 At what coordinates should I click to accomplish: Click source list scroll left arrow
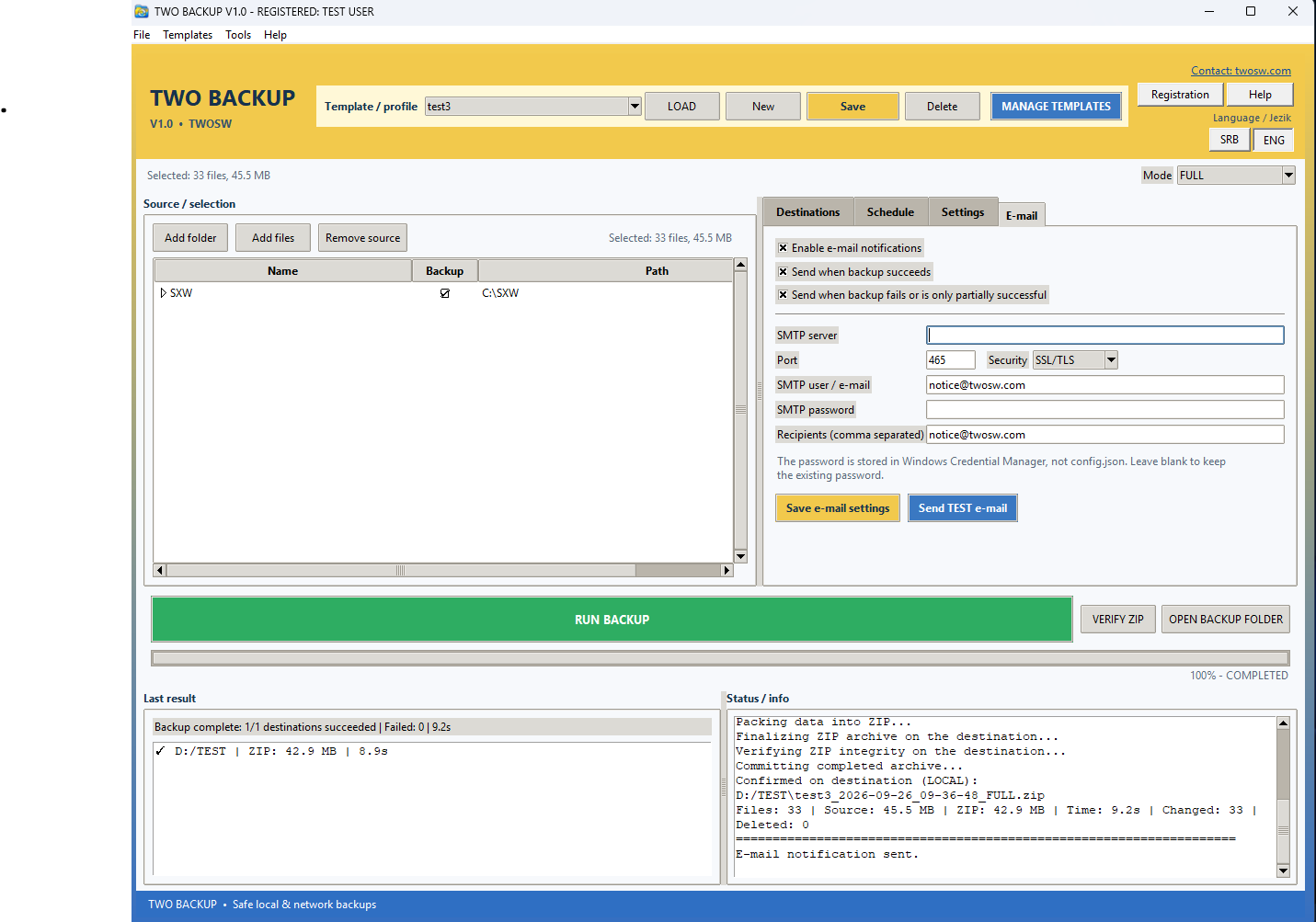click(x=160, y=571)
